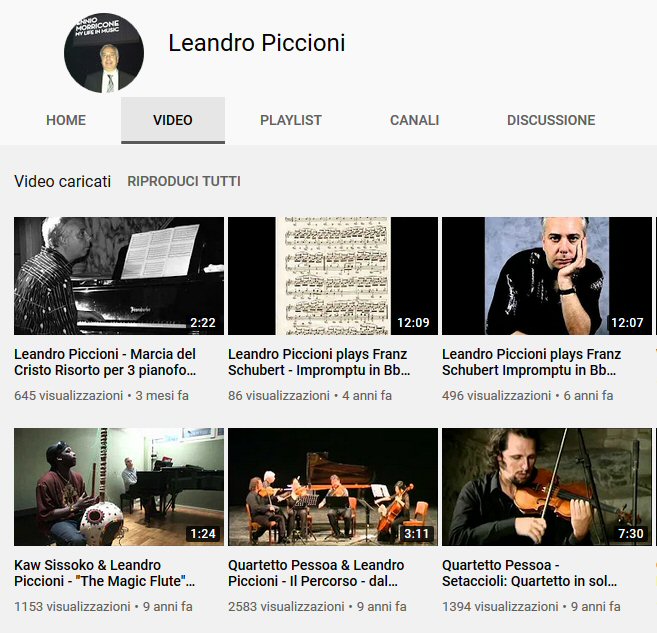Open the Leandro Piccioni channel avatar
The image size is (657, 633).
[x=104, y=53]
